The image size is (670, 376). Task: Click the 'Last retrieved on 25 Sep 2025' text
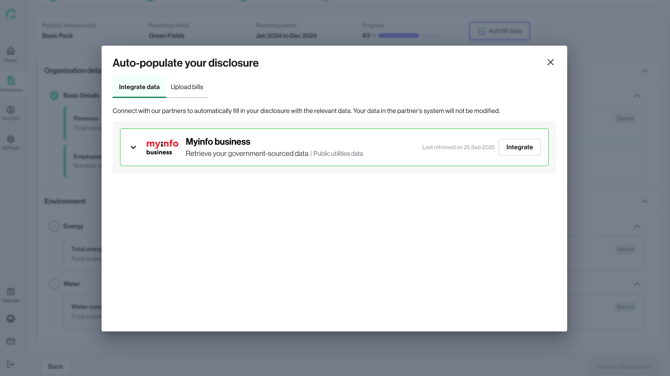tap(458, 147)
